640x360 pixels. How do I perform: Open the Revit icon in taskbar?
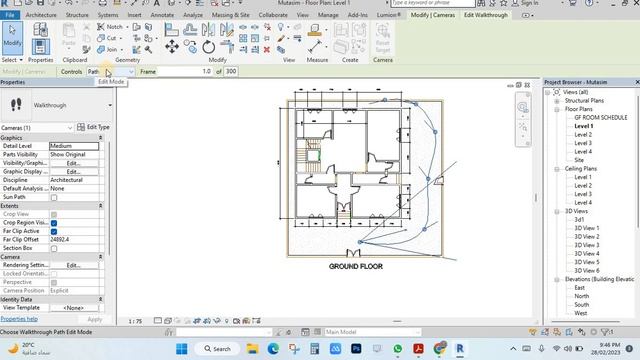[460, 349]
